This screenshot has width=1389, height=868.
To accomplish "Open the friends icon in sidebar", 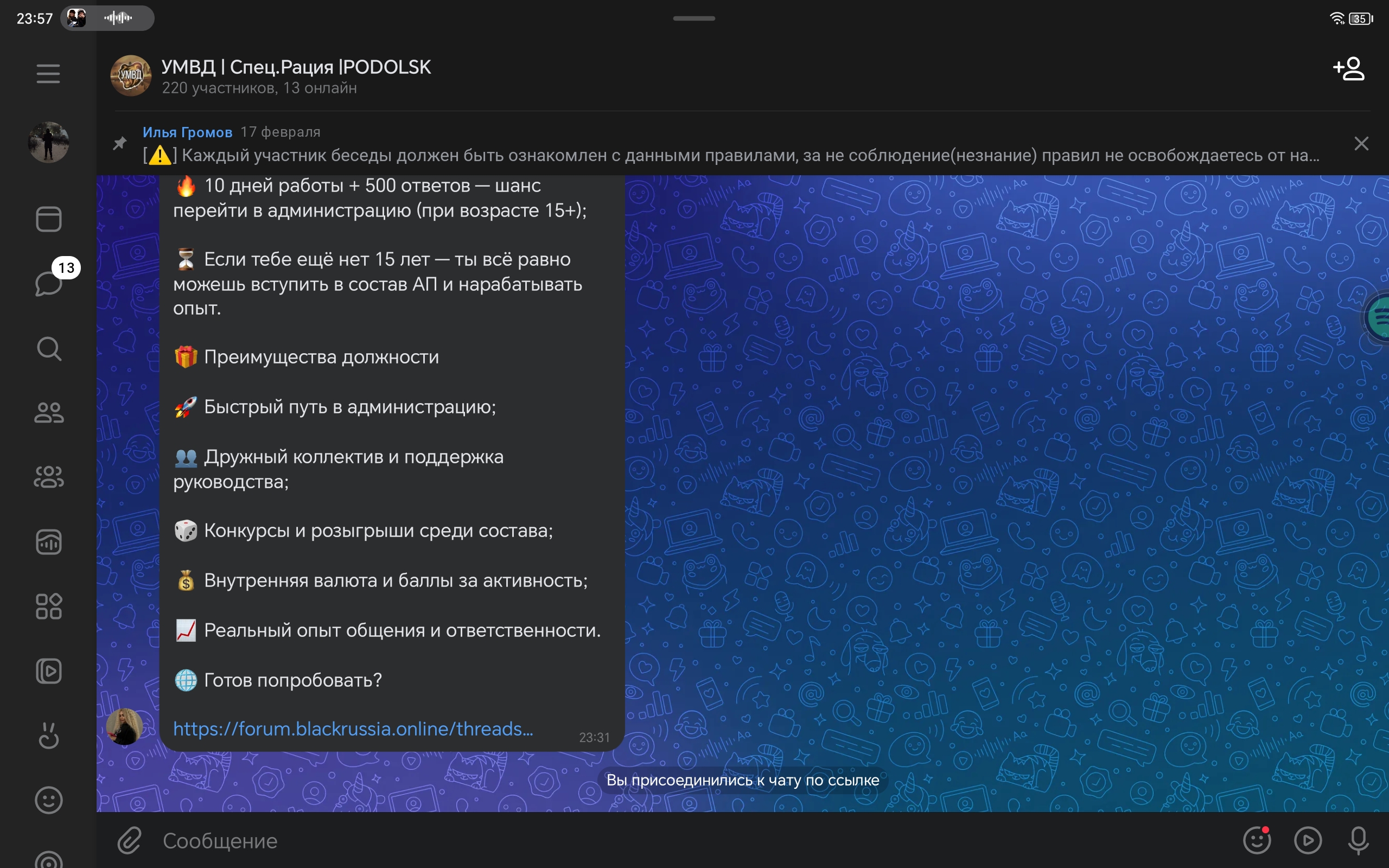I will 49,412.
